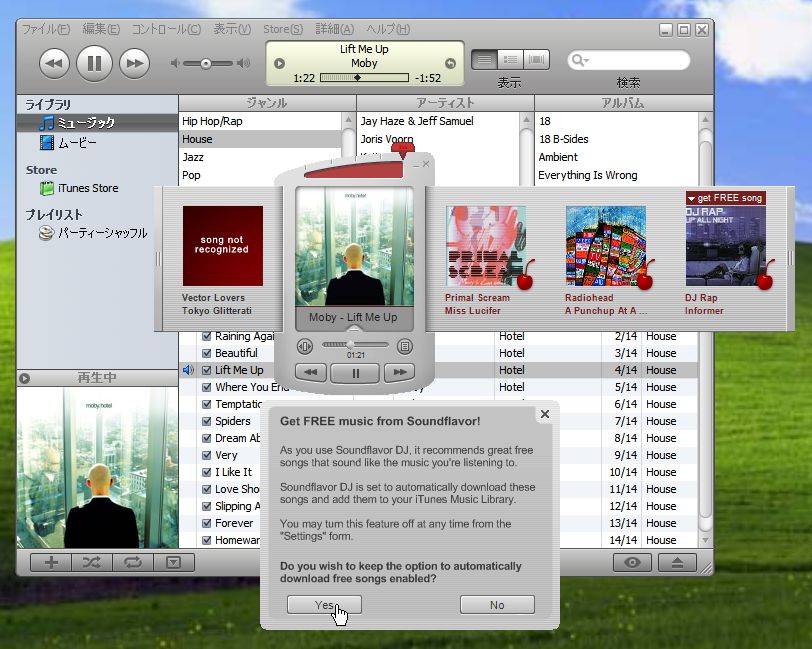Uncheck the Lift Me Up track checkbox
Image resolution: width=812 pixels, height=649 pixels.
tap(207, 370)
